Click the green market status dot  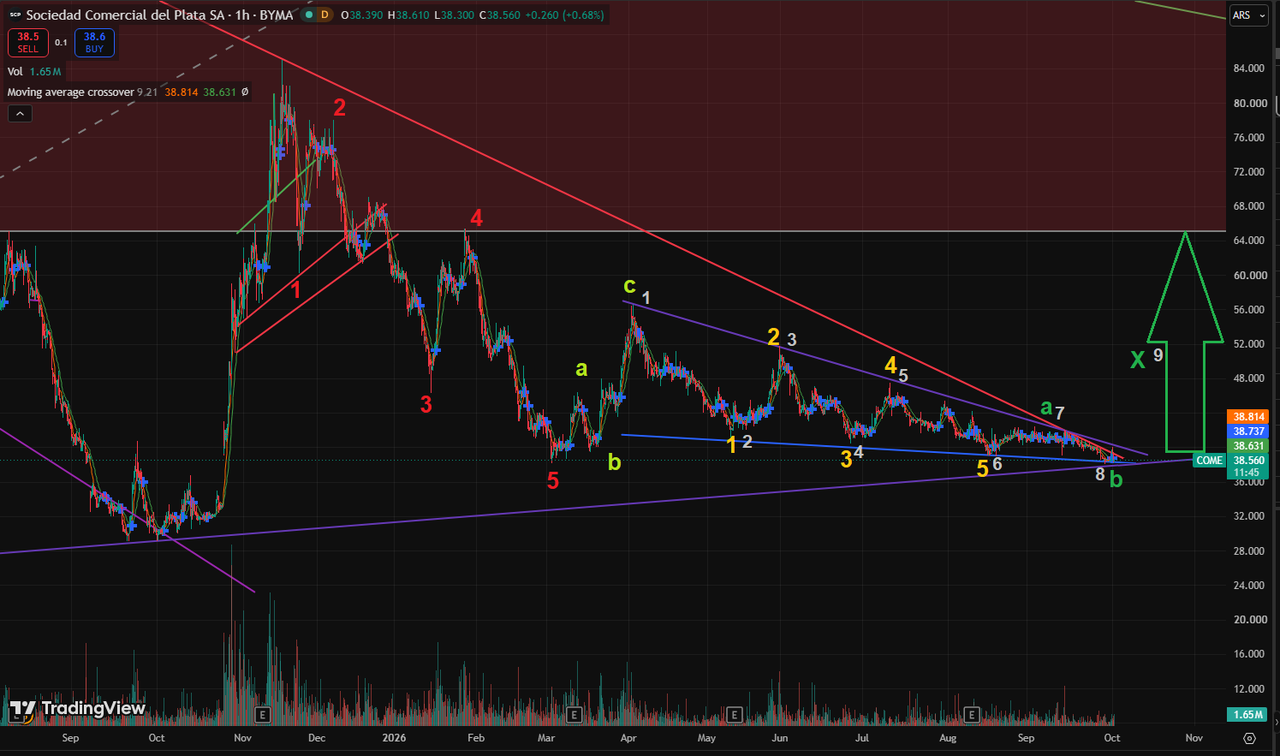[x=310, y=15]
